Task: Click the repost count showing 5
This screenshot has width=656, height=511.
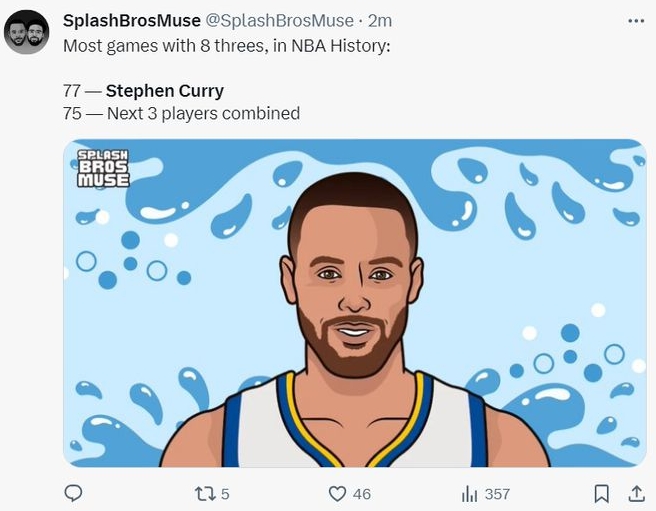Action: point(225,493)
